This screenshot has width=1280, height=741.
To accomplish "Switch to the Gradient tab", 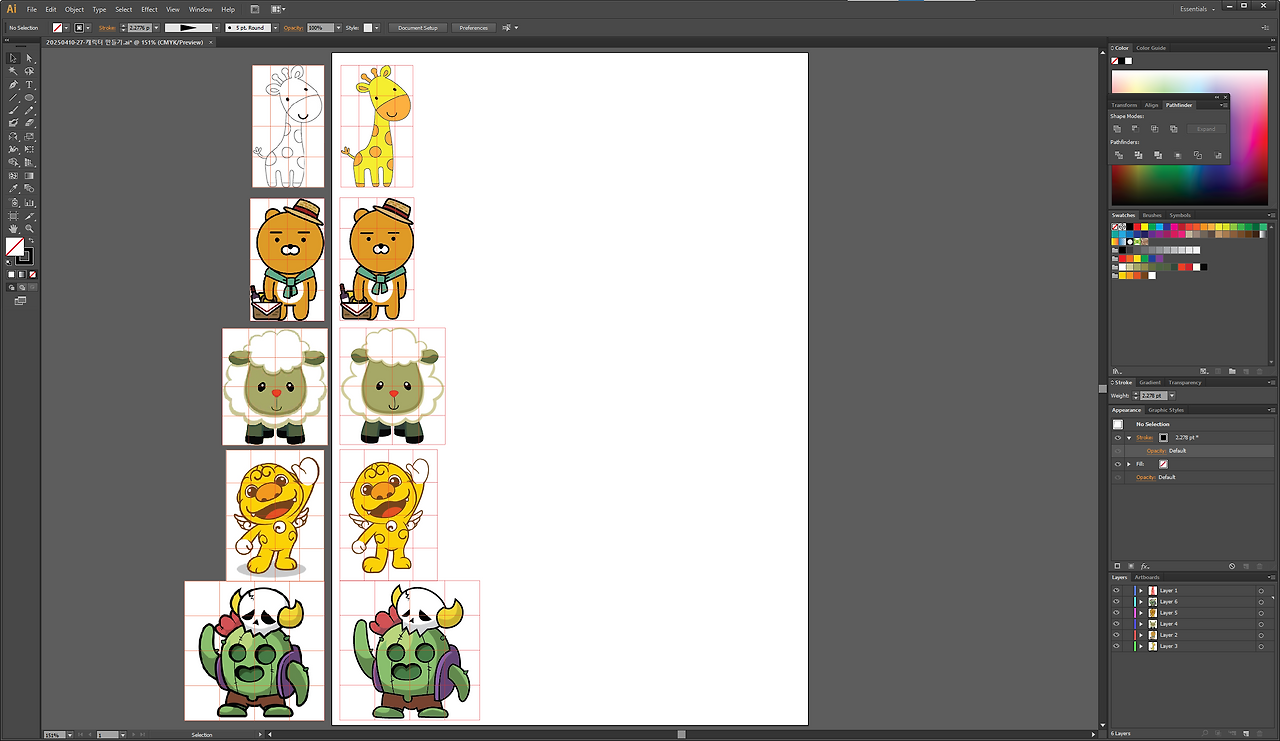I will (x=1150, y=382).
